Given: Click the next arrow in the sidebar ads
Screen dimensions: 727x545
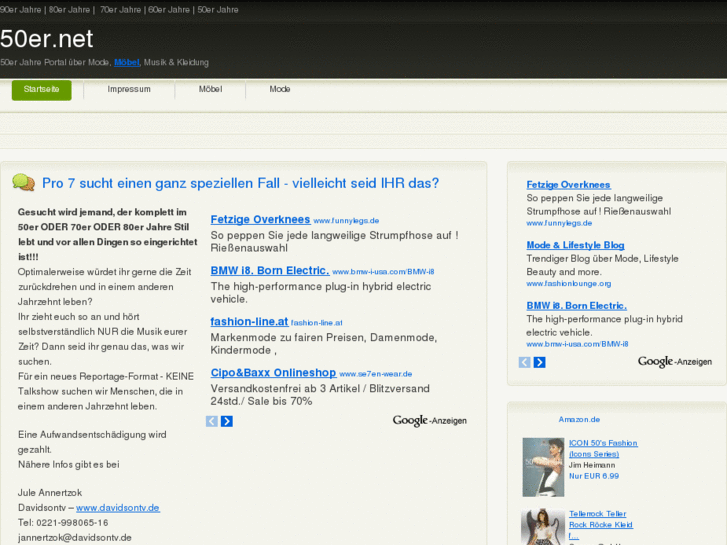Looking at the screenshot, I should tap(540, 362).
